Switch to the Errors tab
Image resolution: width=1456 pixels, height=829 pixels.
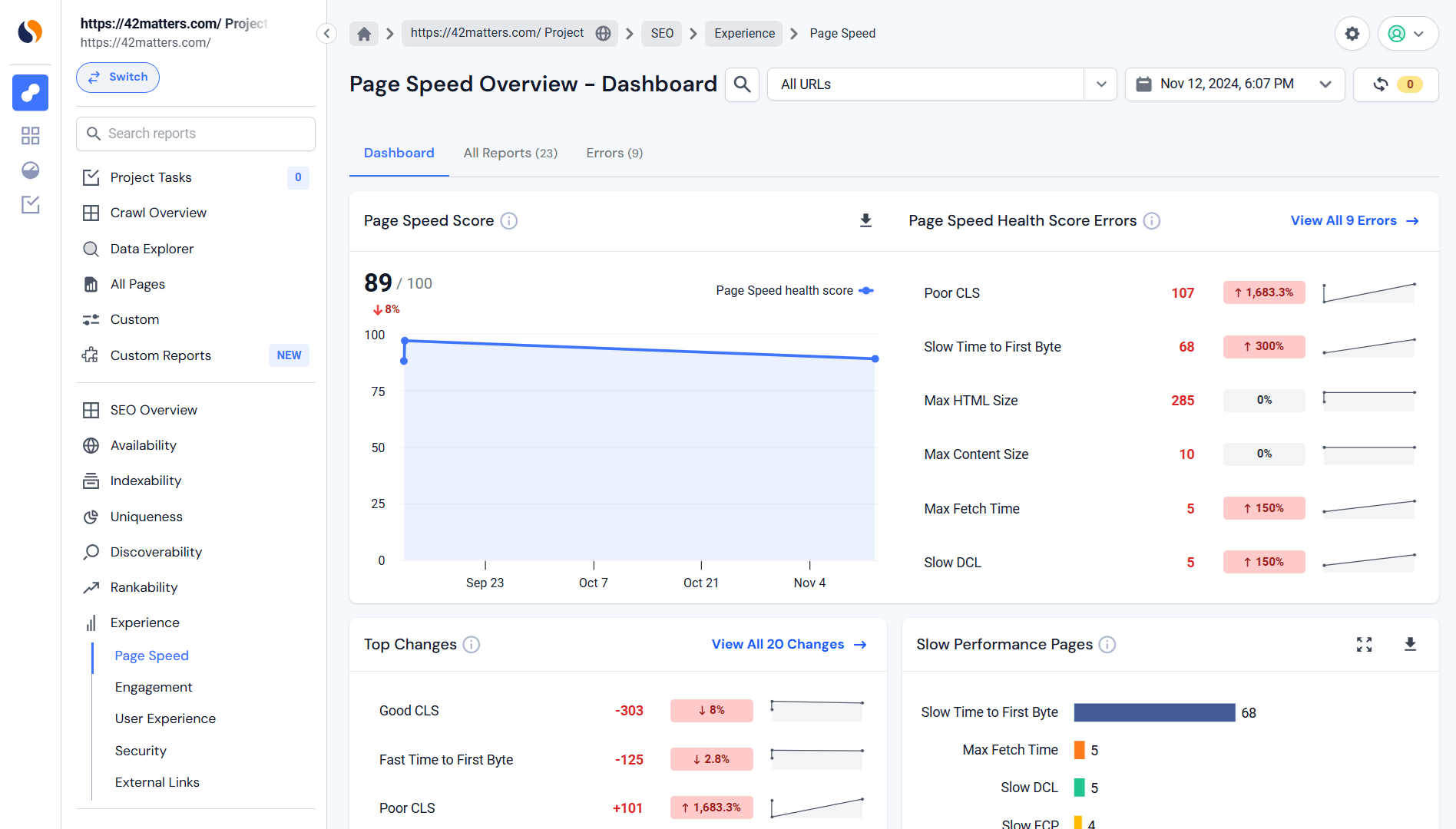point(614,154)
